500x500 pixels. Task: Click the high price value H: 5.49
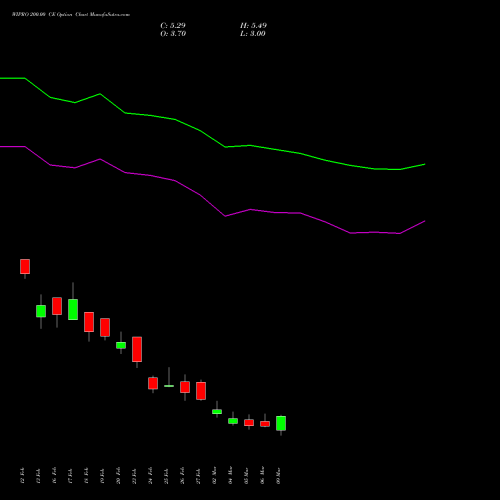click(x=253, y=26)
